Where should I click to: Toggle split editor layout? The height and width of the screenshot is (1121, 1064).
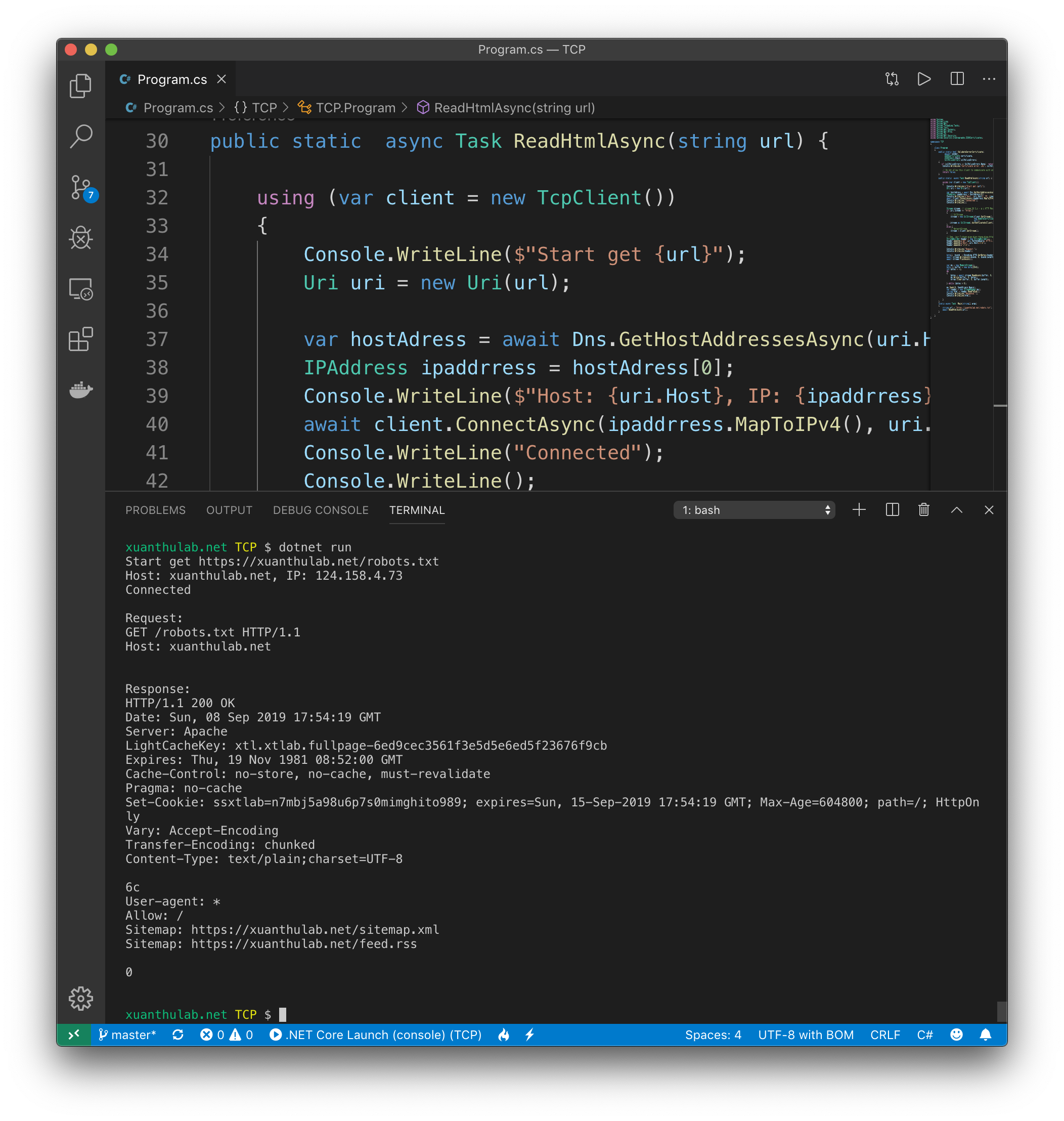(x=957, y=79)
